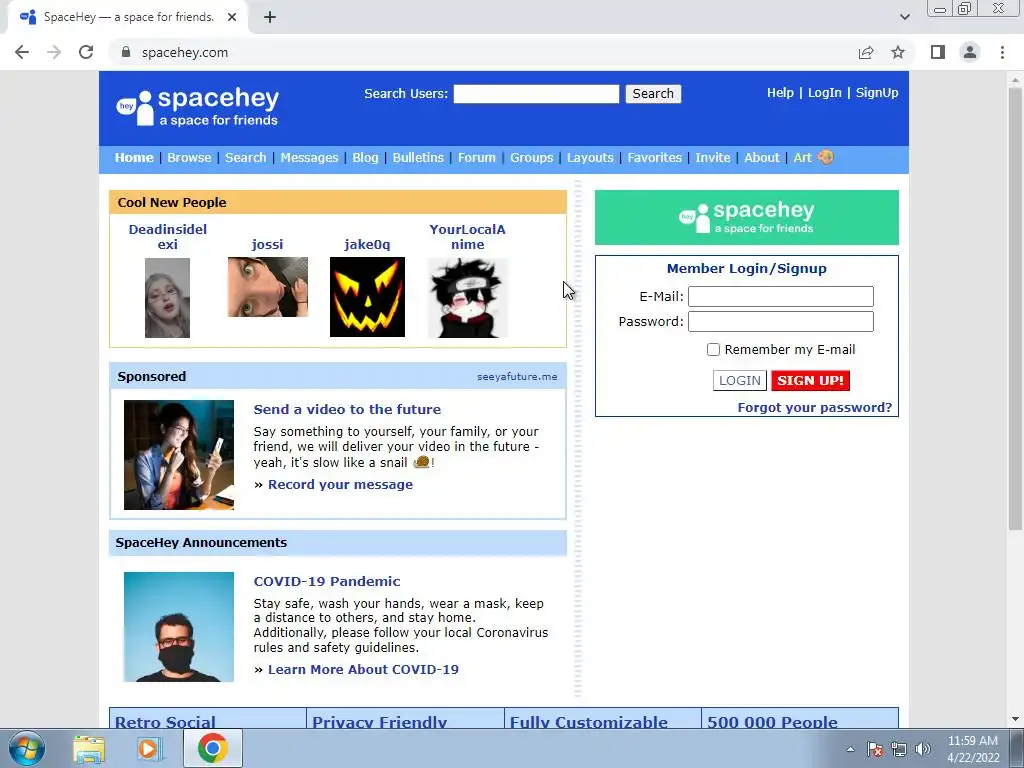Open the Search nav item
Image resolution: width=1024 pixels, height=768 pixels.
tap(246, 157)
